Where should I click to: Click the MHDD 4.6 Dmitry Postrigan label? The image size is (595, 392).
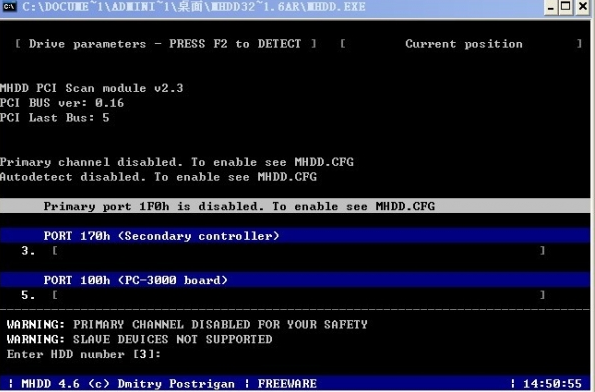coord(128,384)
